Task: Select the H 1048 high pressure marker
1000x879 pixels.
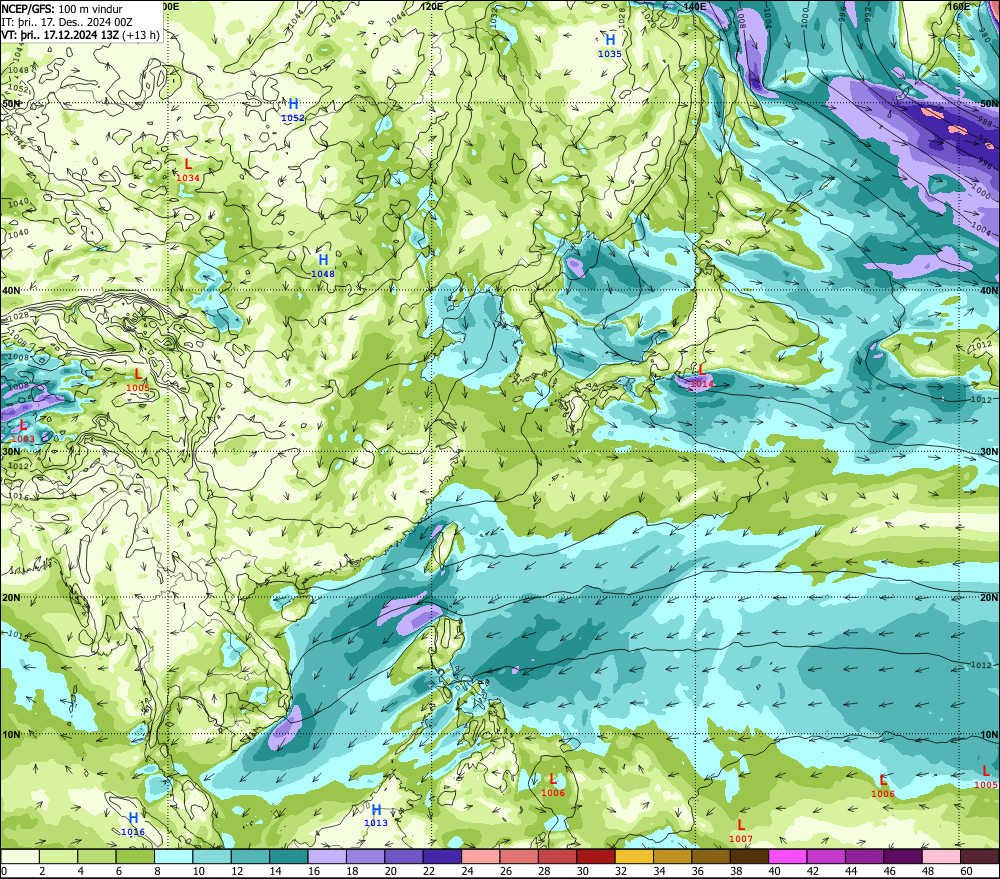Action: coord(323,265)
